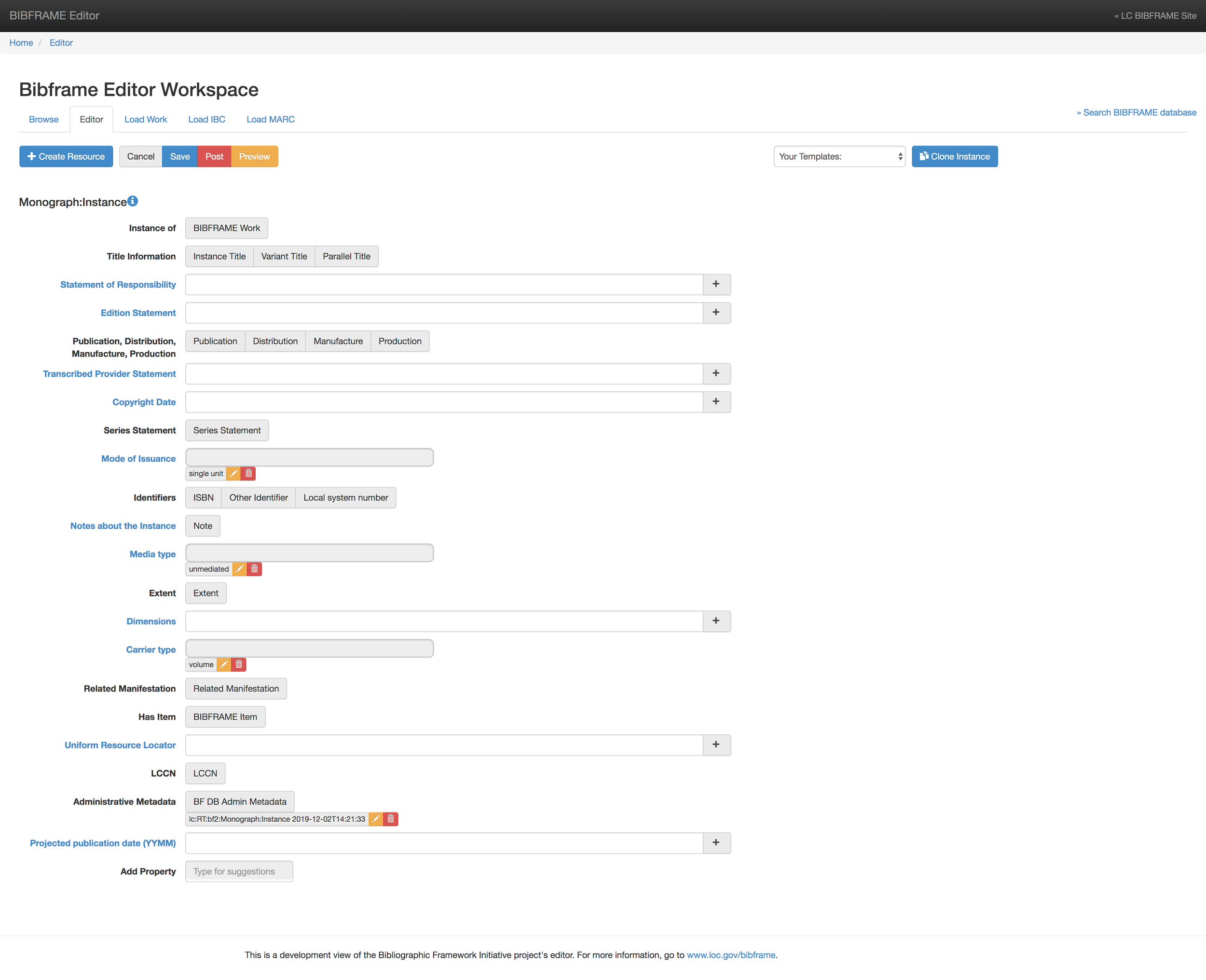Edit the lc:RT:bf2:Monograph:Instance admin metadata
This screenshot has height=980, width=1206.
[x=376, y=819]
